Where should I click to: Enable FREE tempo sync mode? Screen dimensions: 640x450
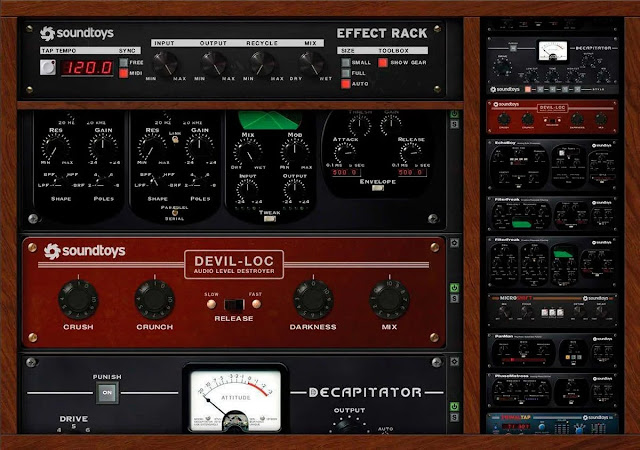pyautogui.click(x=124, y=63)
